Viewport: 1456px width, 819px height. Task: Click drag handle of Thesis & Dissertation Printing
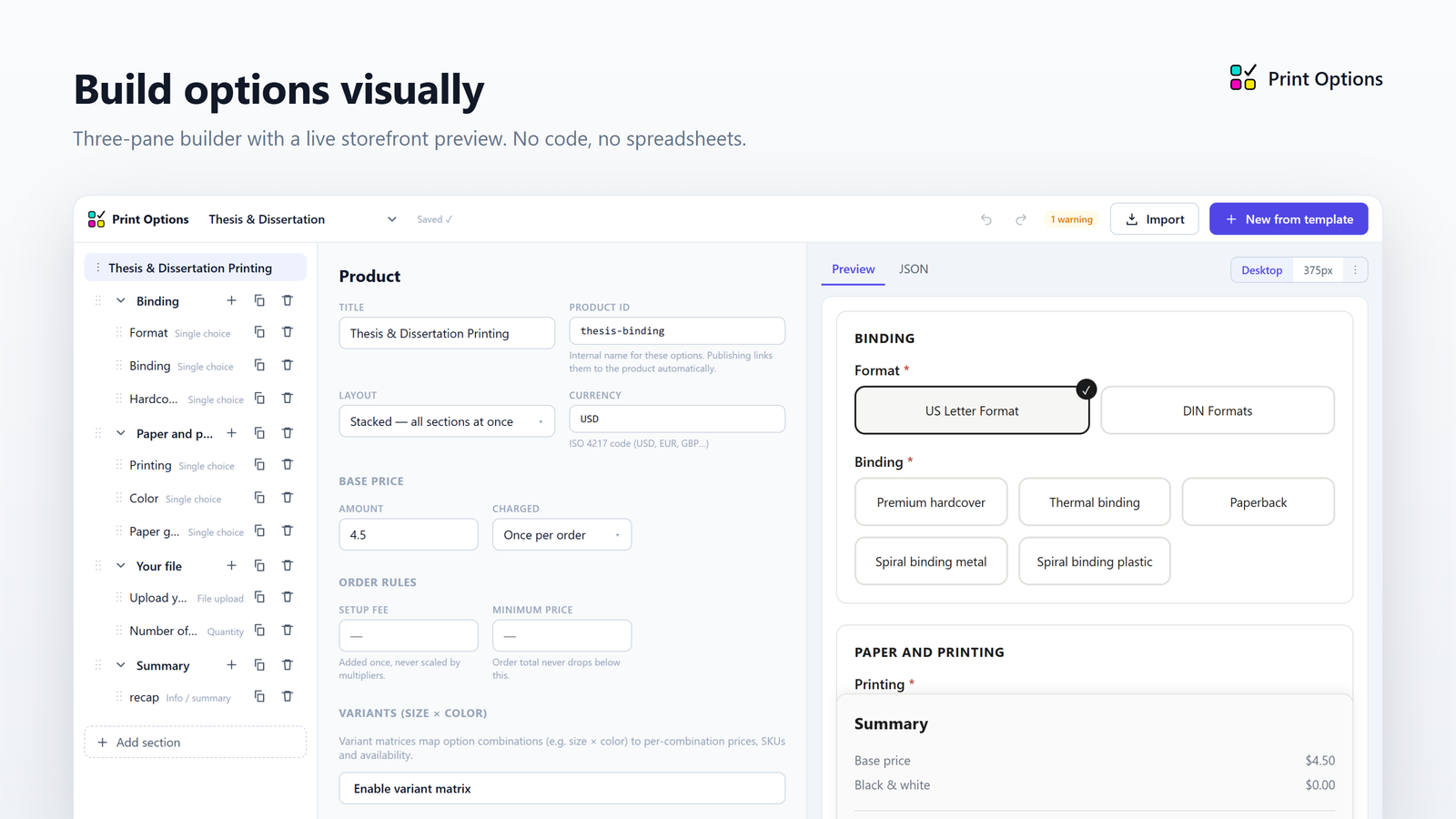click(98, 268)
